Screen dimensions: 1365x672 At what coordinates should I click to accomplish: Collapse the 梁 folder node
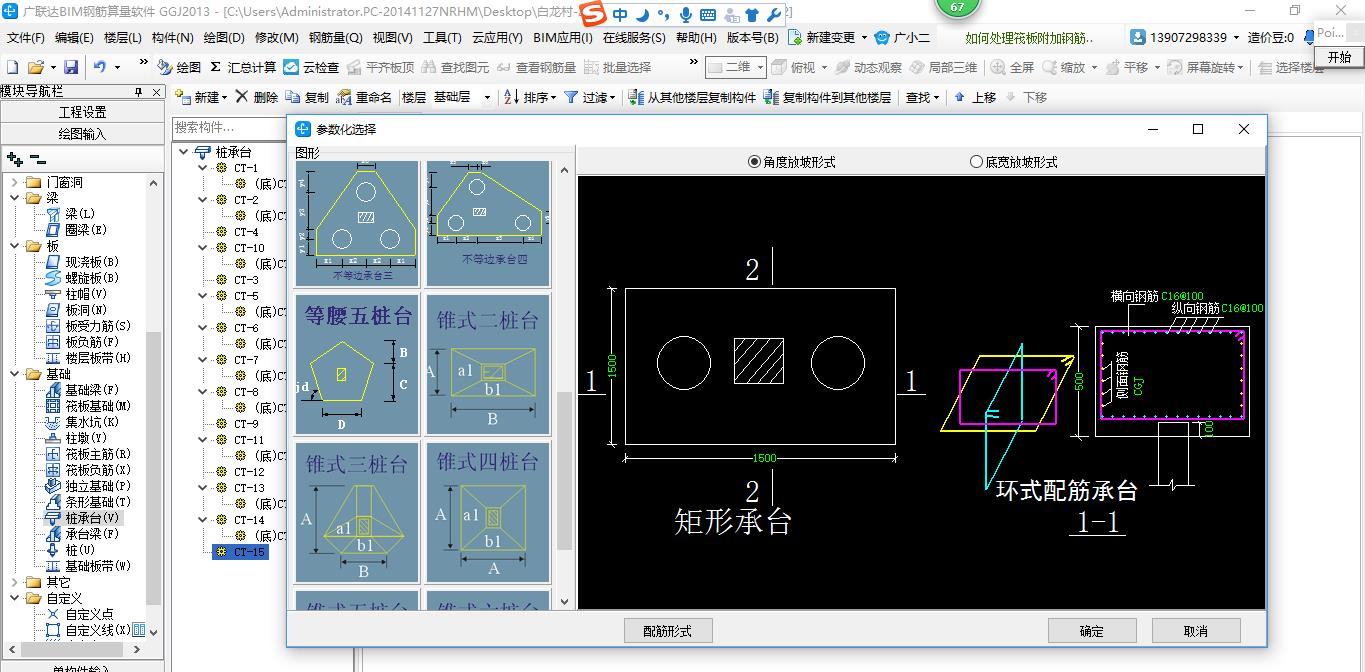pyautogui.click(x=15, y=199)
